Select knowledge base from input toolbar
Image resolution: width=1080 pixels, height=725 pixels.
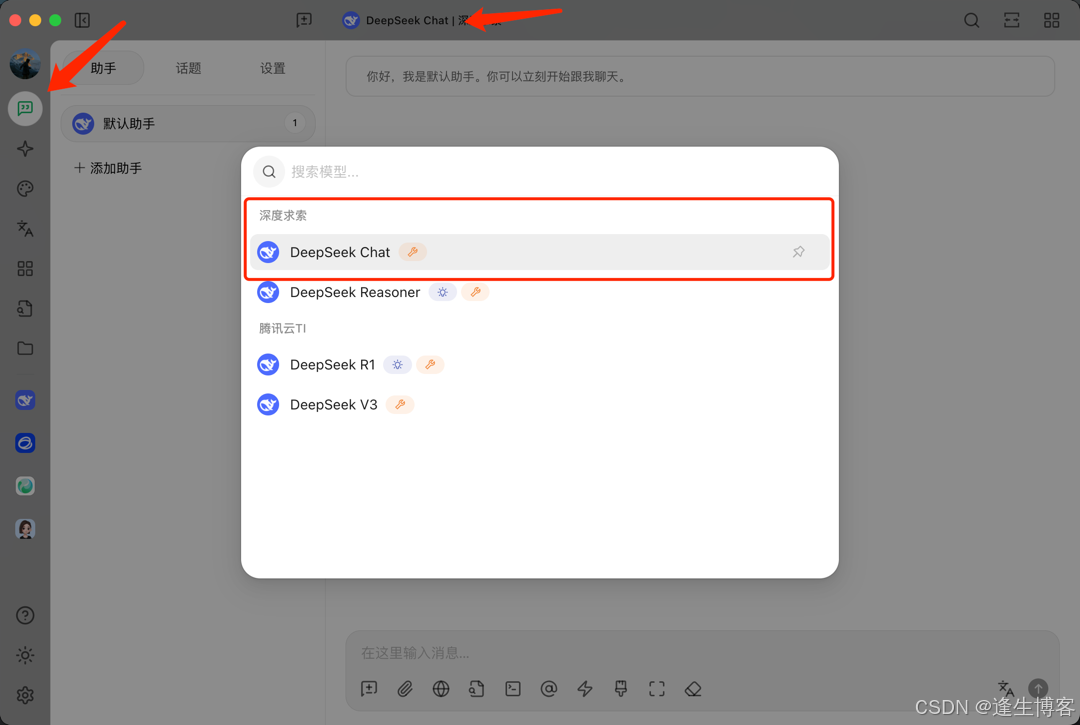coord(477,689)
